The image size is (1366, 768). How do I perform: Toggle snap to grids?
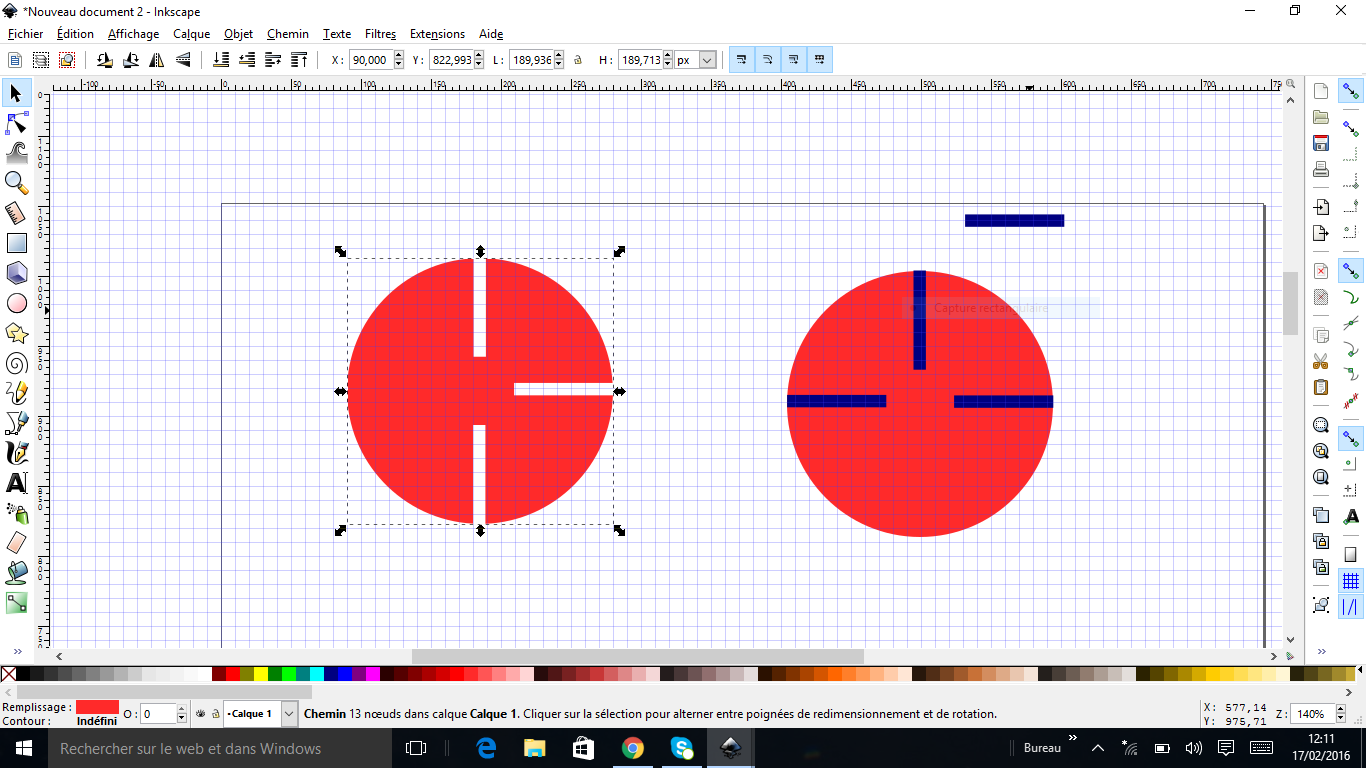coord(1351,581)
